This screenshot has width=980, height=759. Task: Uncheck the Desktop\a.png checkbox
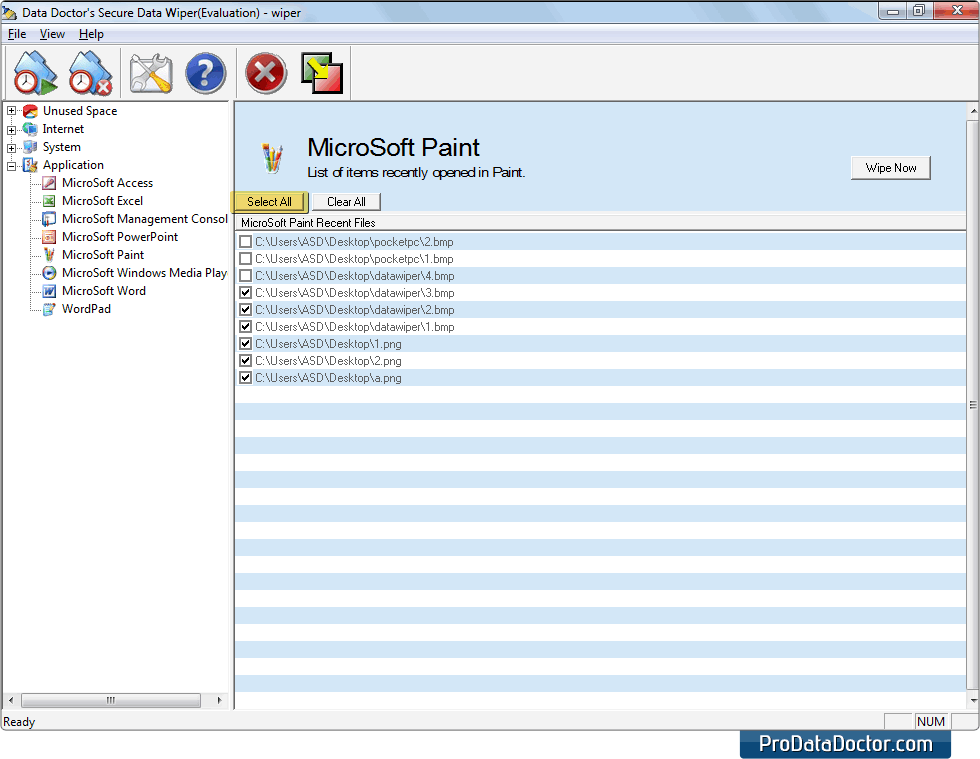point(246,377)
